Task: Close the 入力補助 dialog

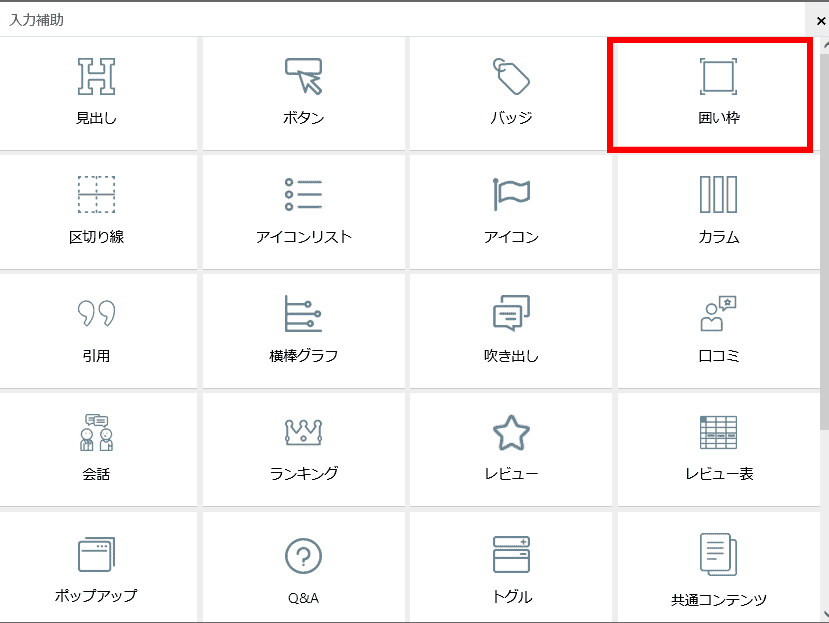Action: coord(820,20)
